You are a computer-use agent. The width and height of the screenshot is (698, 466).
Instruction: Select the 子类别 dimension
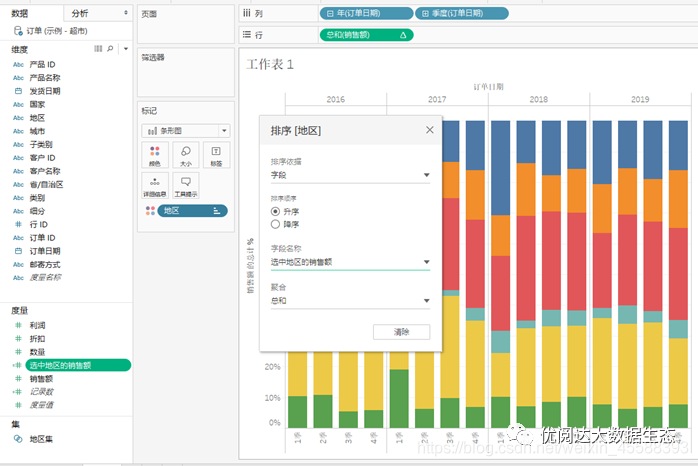41,145
